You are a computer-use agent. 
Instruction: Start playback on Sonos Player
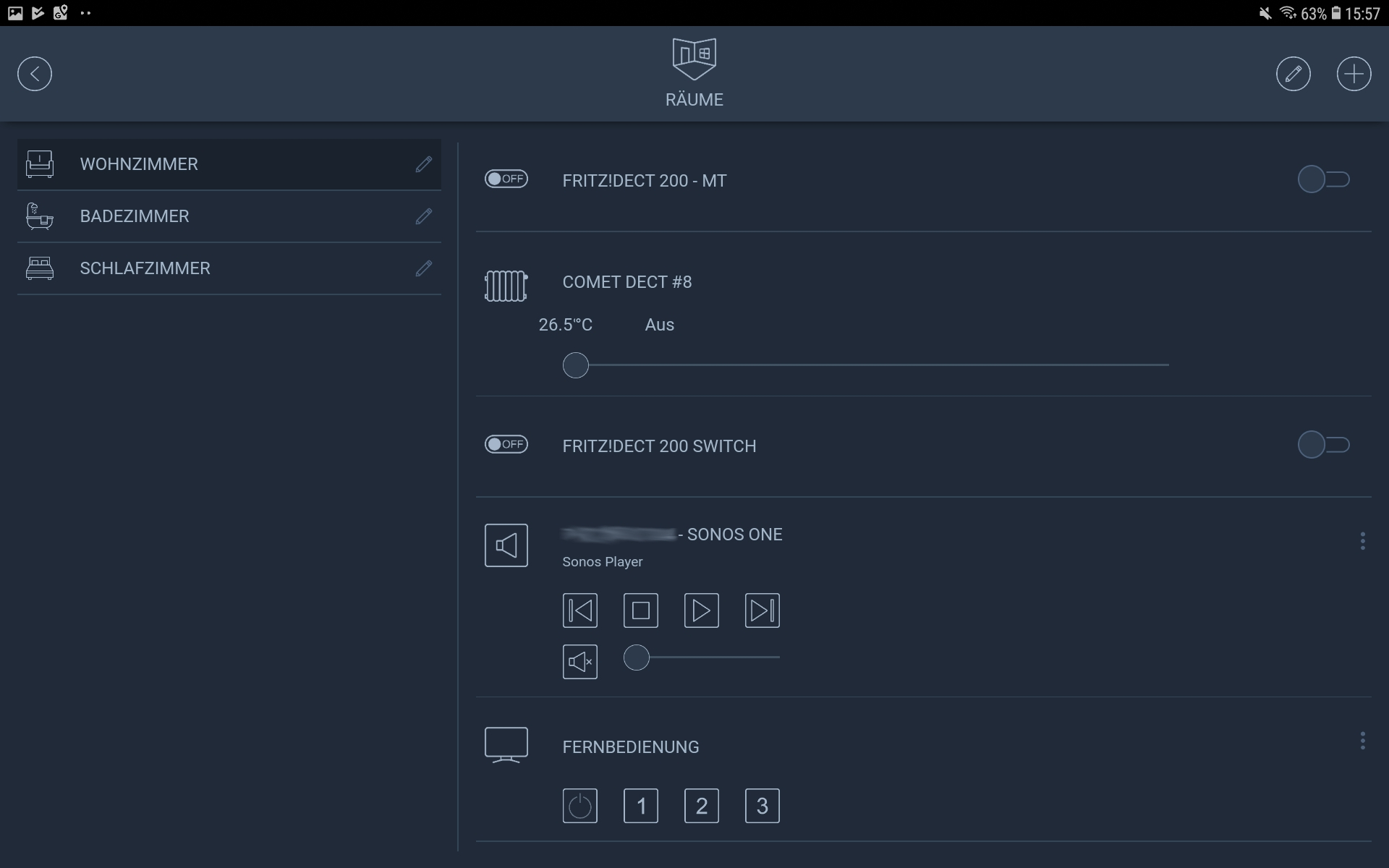702,610
